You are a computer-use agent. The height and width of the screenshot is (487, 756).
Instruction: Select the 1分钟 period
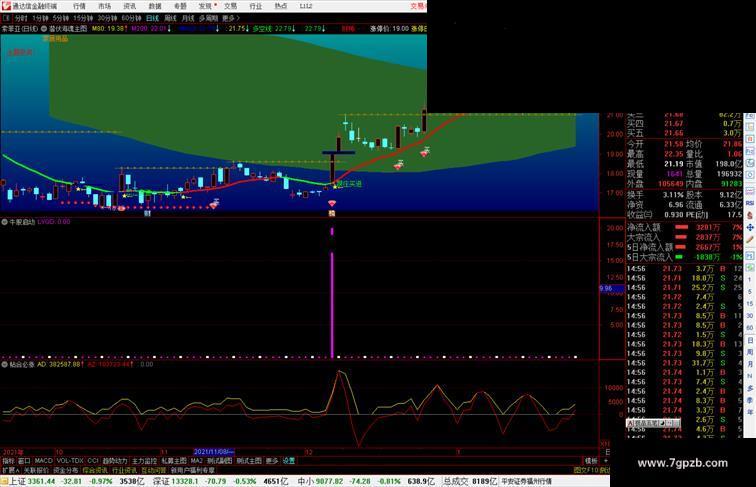40,18
